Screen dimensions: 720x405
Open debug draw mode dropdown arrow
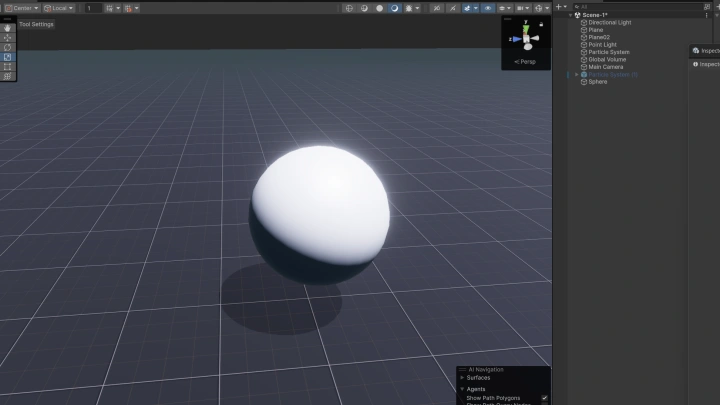[417, 8]
